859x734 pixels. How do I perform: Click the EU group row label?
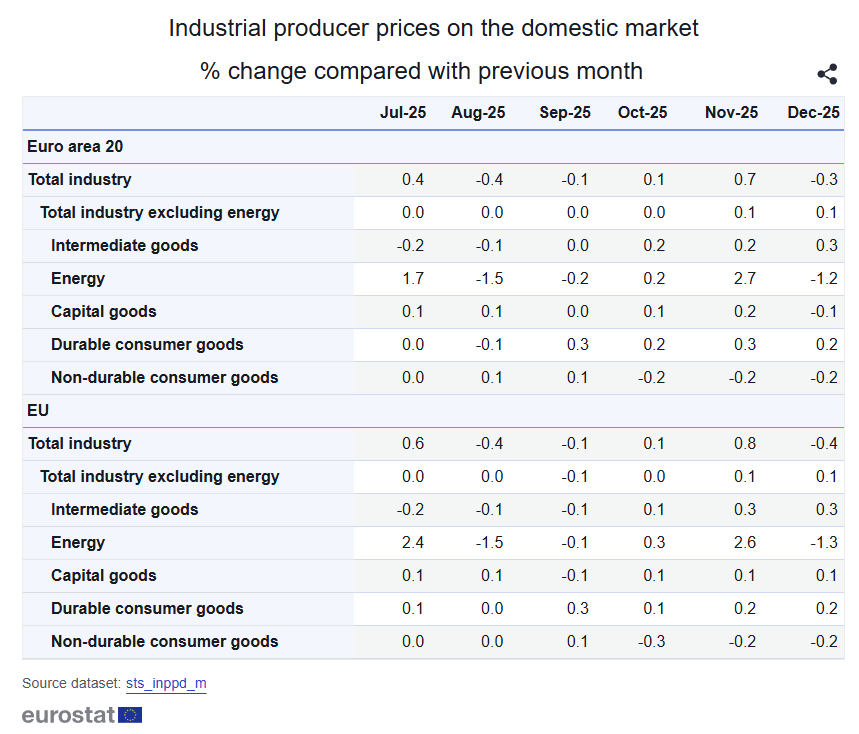(x=38, y=411)
